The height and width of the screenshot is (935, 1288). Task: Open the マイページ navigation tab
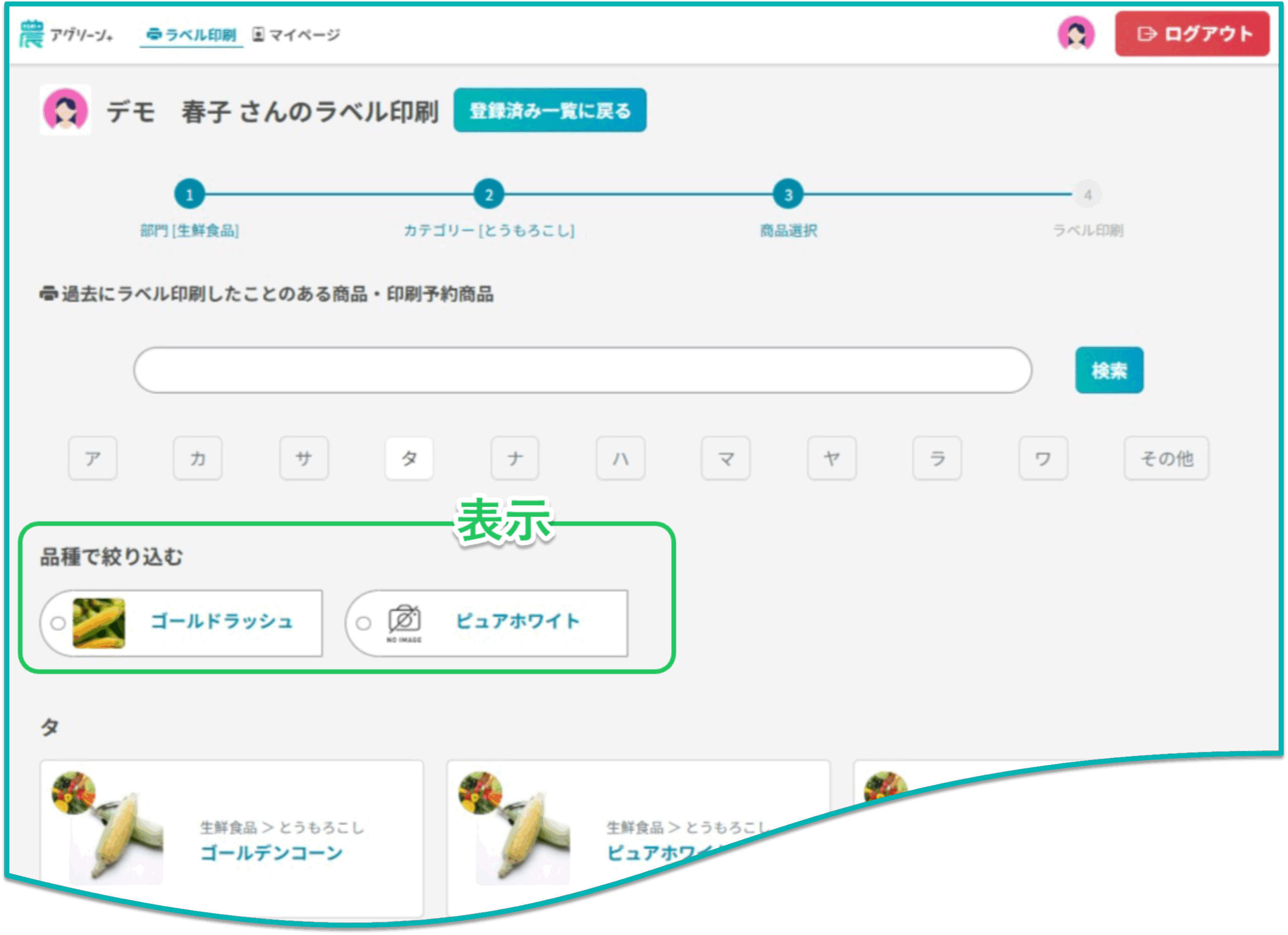tap(296, 35)
